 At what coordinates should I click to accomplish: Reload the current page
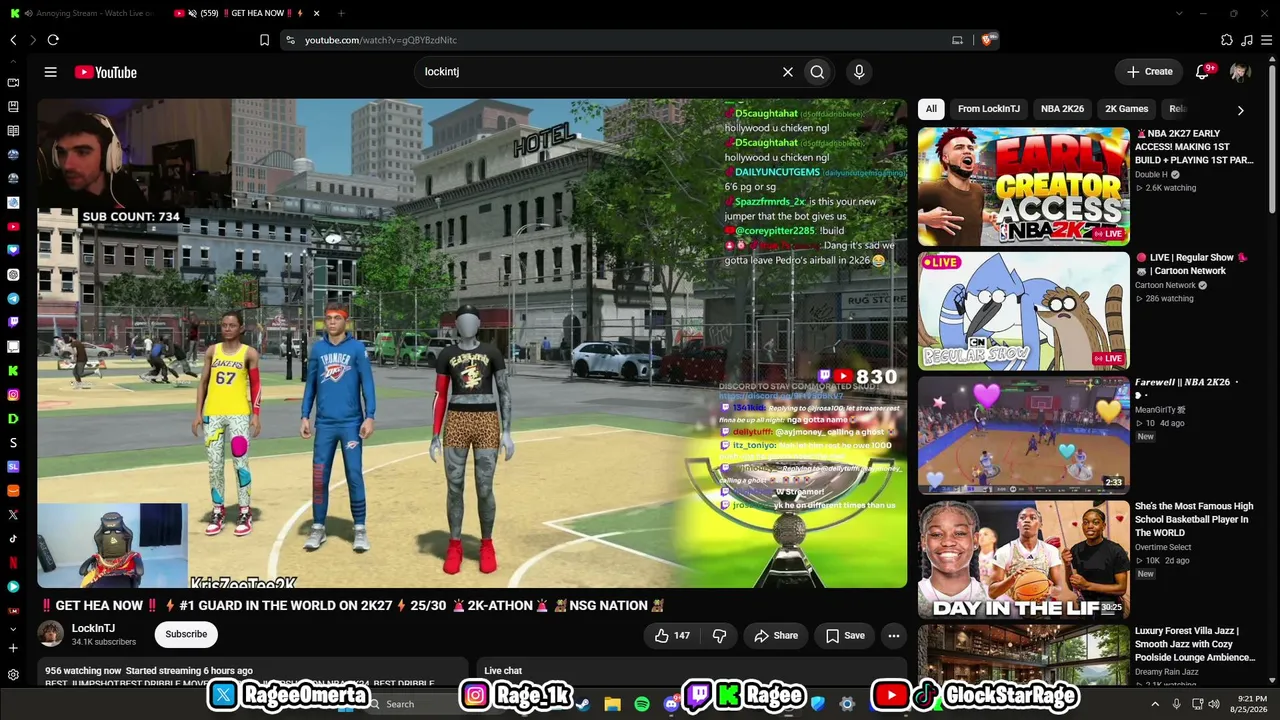tap(53, 40)
